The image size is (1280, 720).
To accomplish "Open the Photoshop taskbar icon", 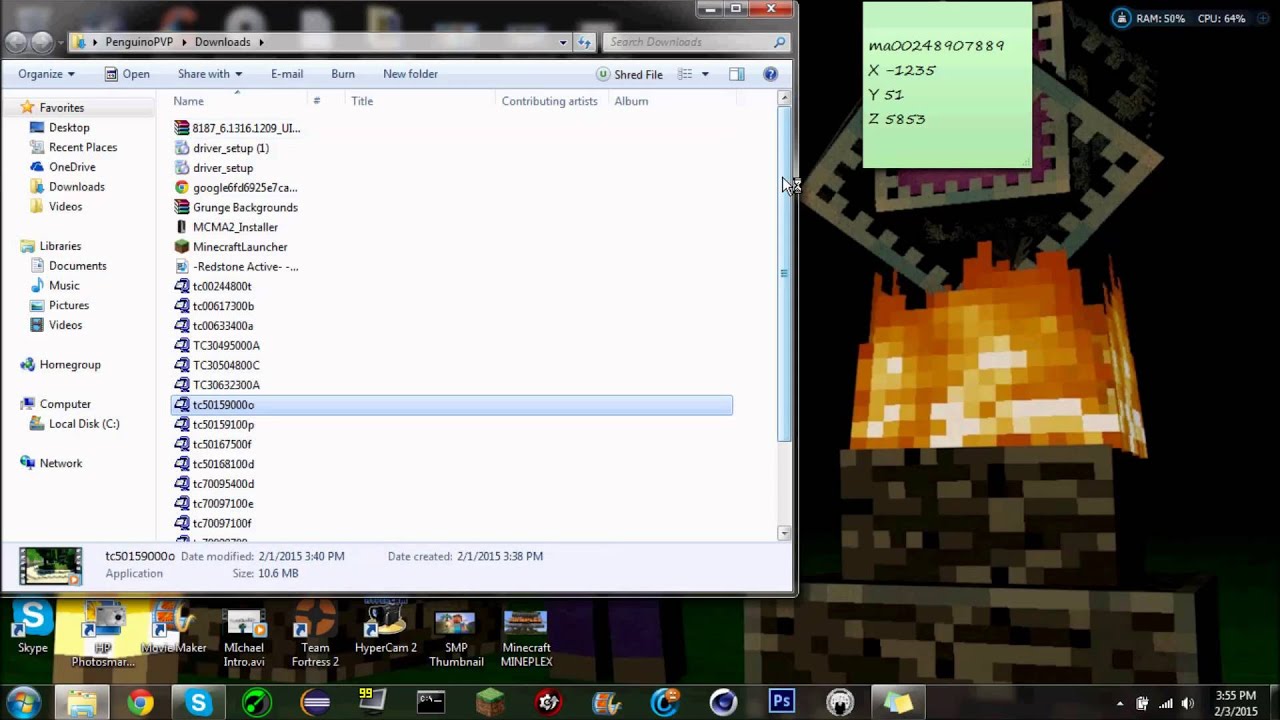I will click(781, 703).
